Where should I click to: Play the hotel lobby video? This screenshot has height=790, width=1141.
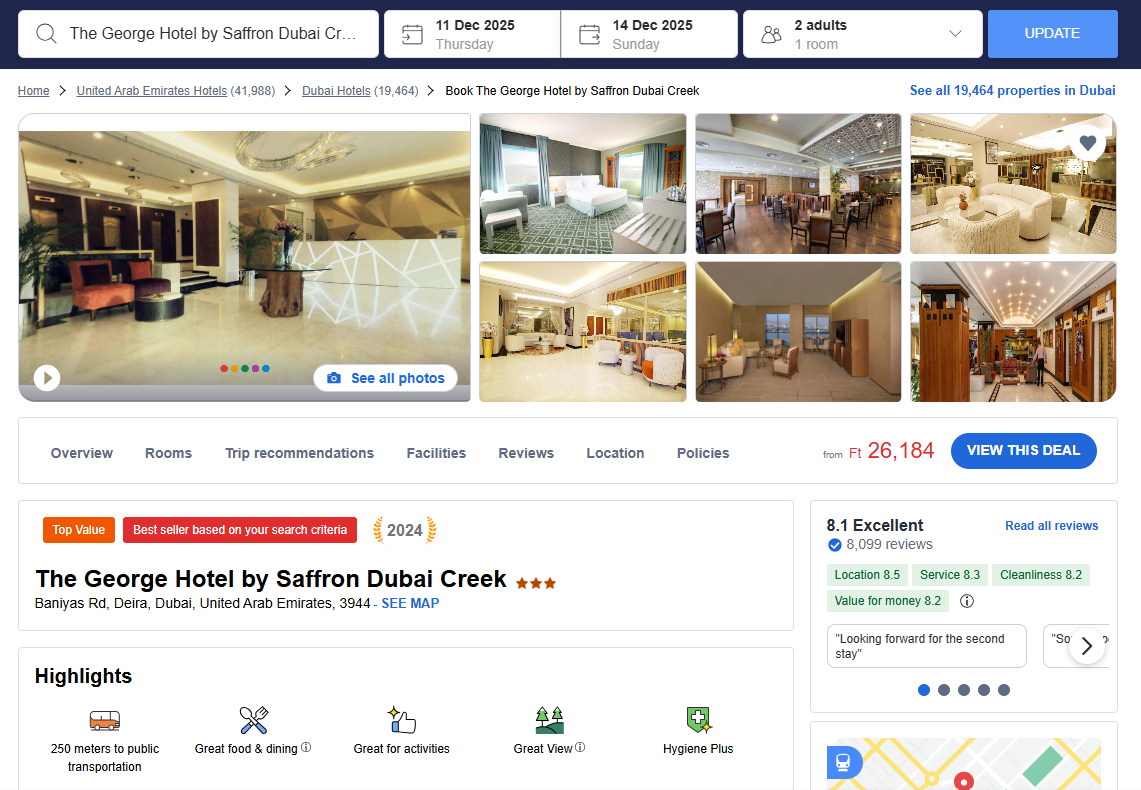click(47, 378)
